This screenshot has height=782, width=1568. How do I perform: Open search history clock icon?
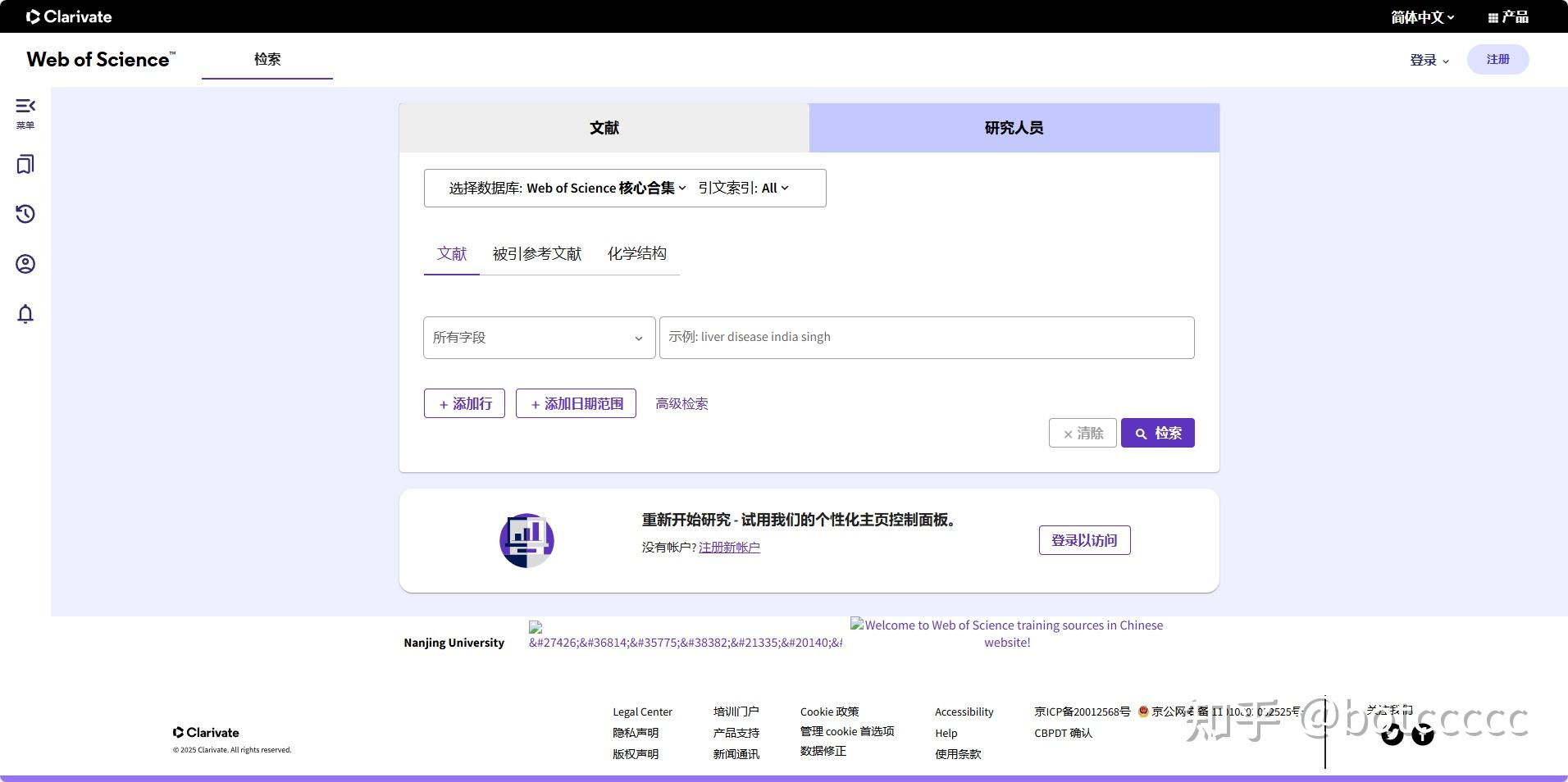25,214
